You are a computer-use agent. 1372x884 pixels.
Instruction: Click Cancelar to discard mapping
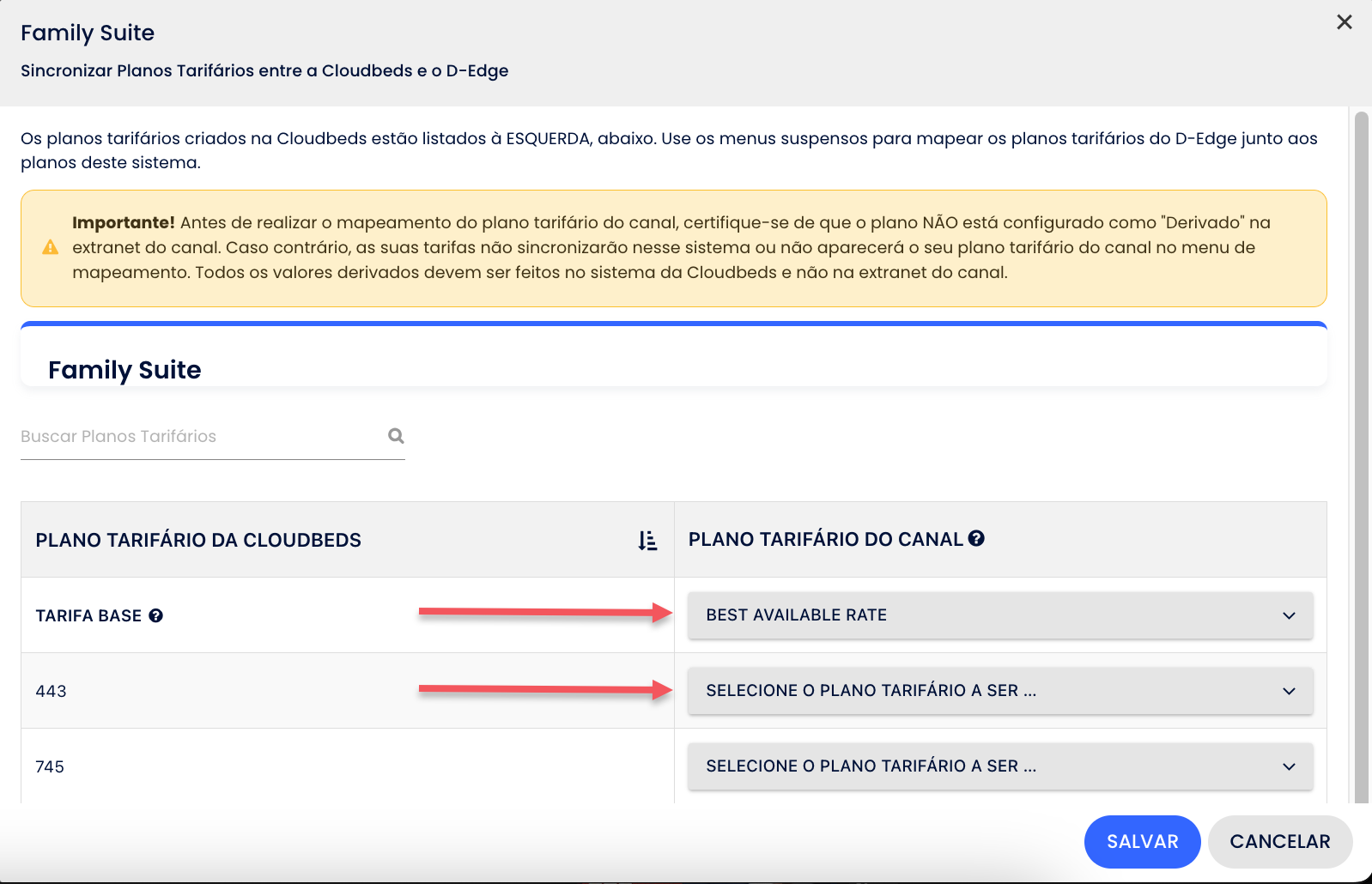click(1279, 842)
